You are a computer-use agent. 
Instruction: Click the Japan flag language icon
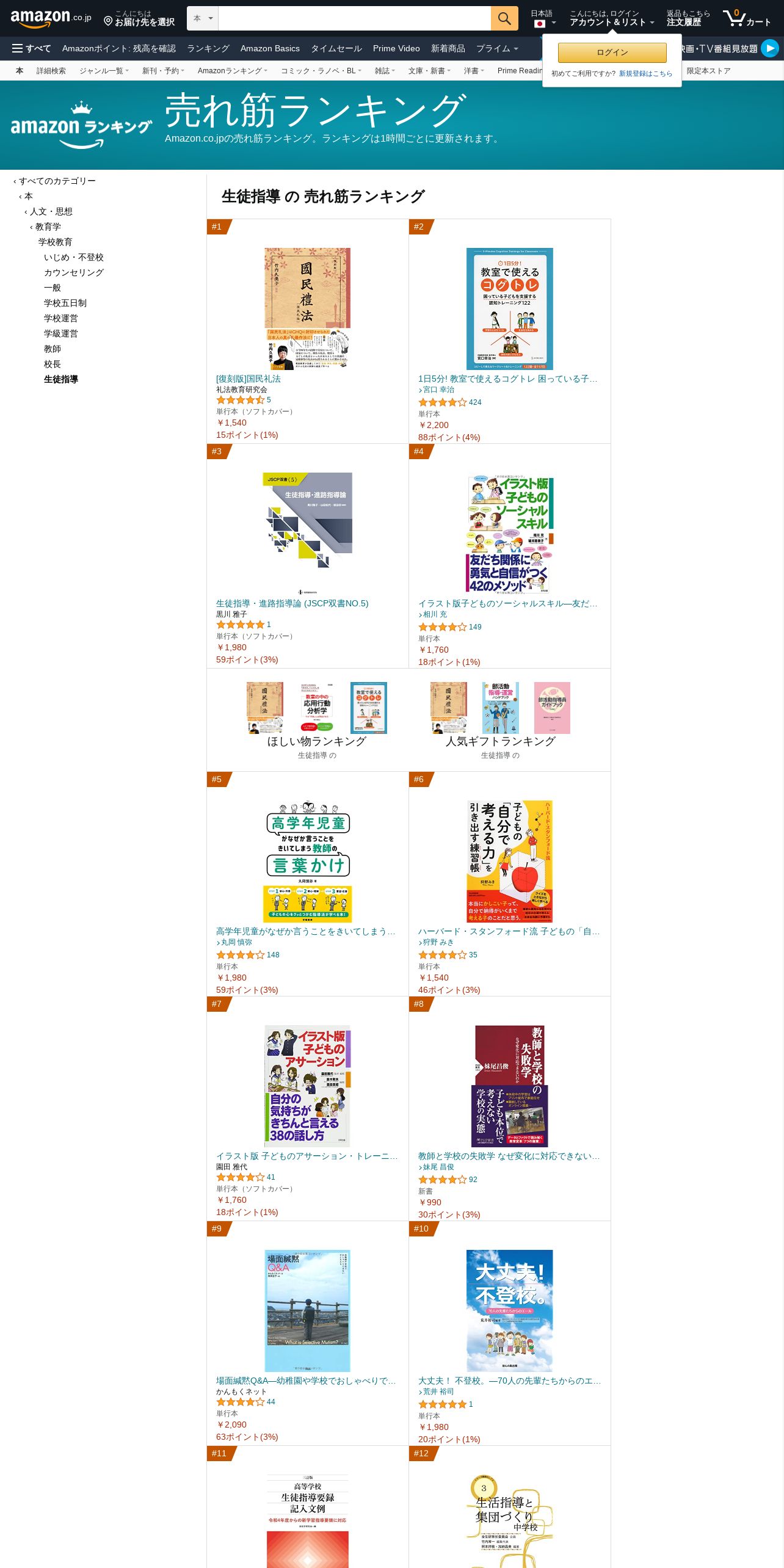(540, 24)
